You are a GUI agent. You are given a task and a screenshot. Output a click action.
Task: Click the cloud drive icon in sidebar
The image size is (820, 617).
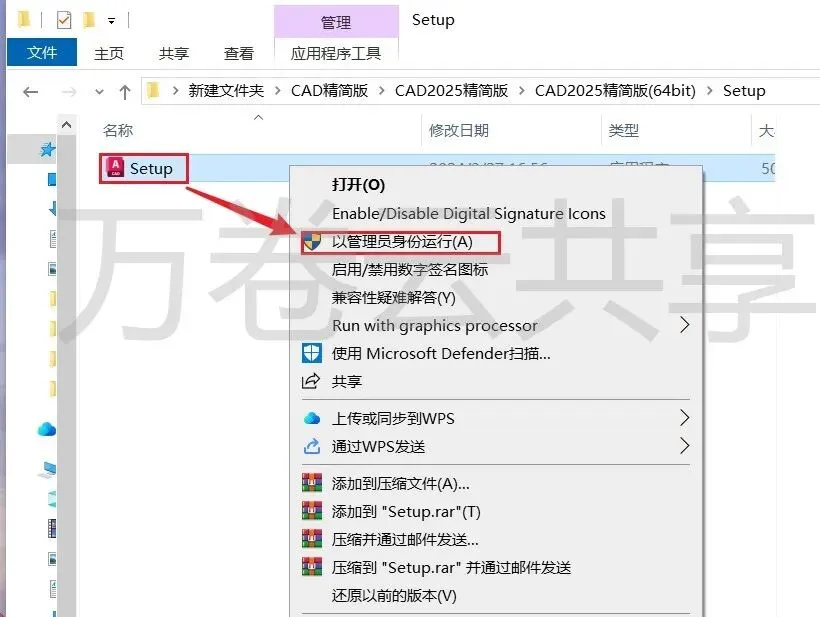(47, 429)
